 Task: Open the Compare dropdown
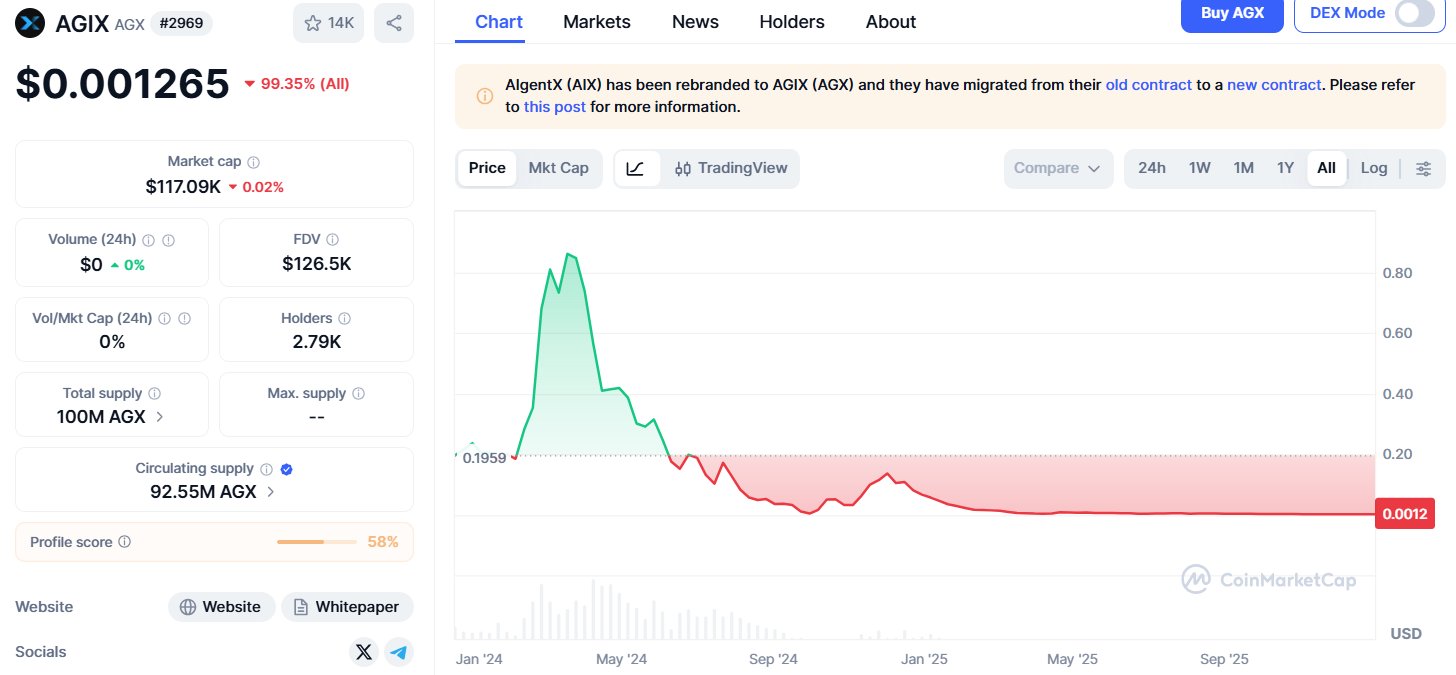1057,168
